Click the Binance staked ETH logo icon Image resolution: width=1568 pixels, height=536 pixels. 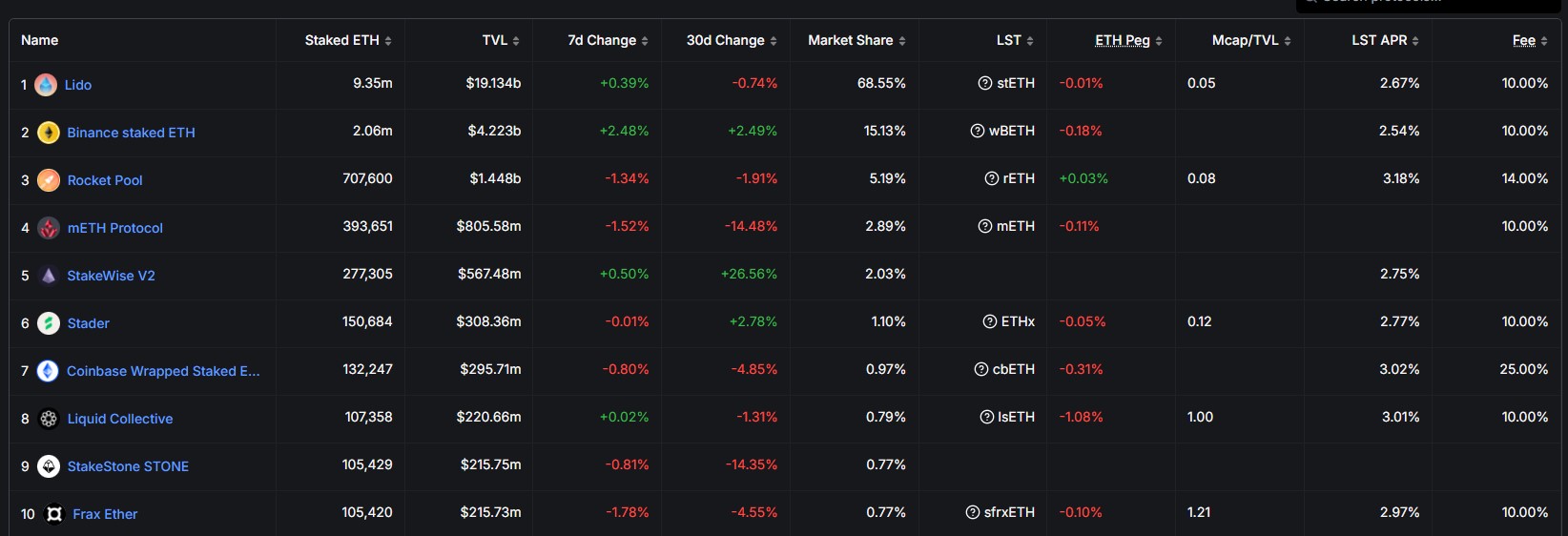[49, 133]
